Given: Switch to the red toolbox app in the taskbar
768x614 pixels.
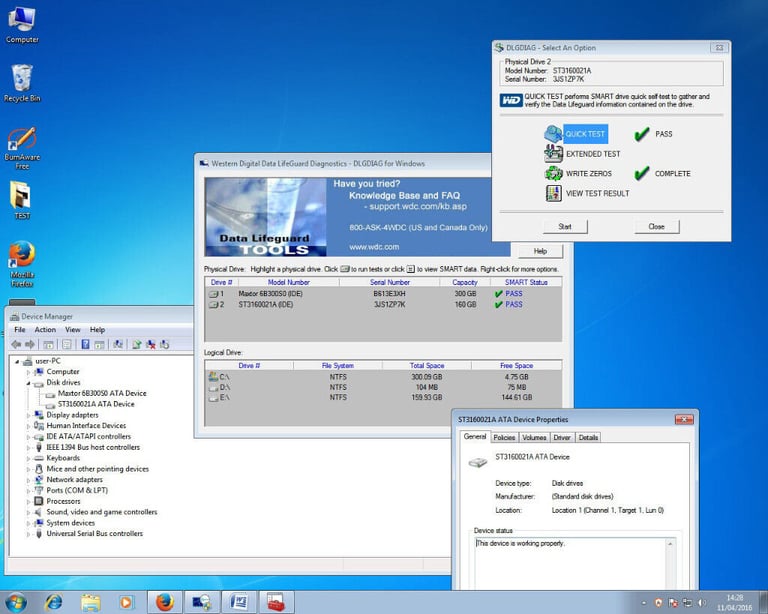Looking at the screenshot, I should [x=276, y=602].
